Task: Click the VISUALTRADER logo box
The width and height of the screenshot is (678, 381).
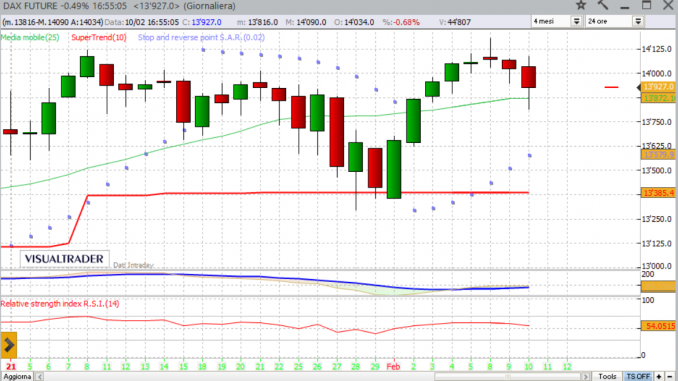Action: (x=64, y=259)
